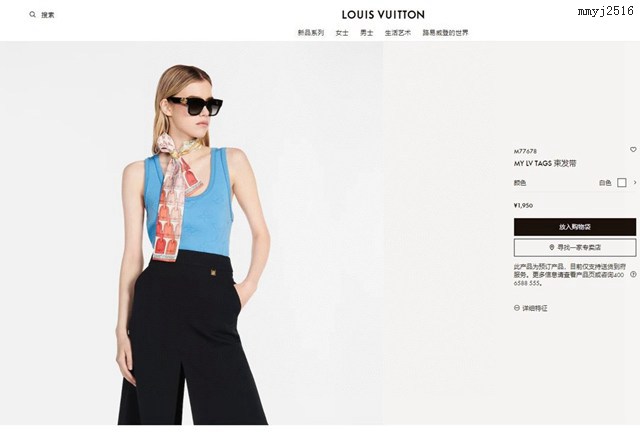Select the white color swatch

622,182
